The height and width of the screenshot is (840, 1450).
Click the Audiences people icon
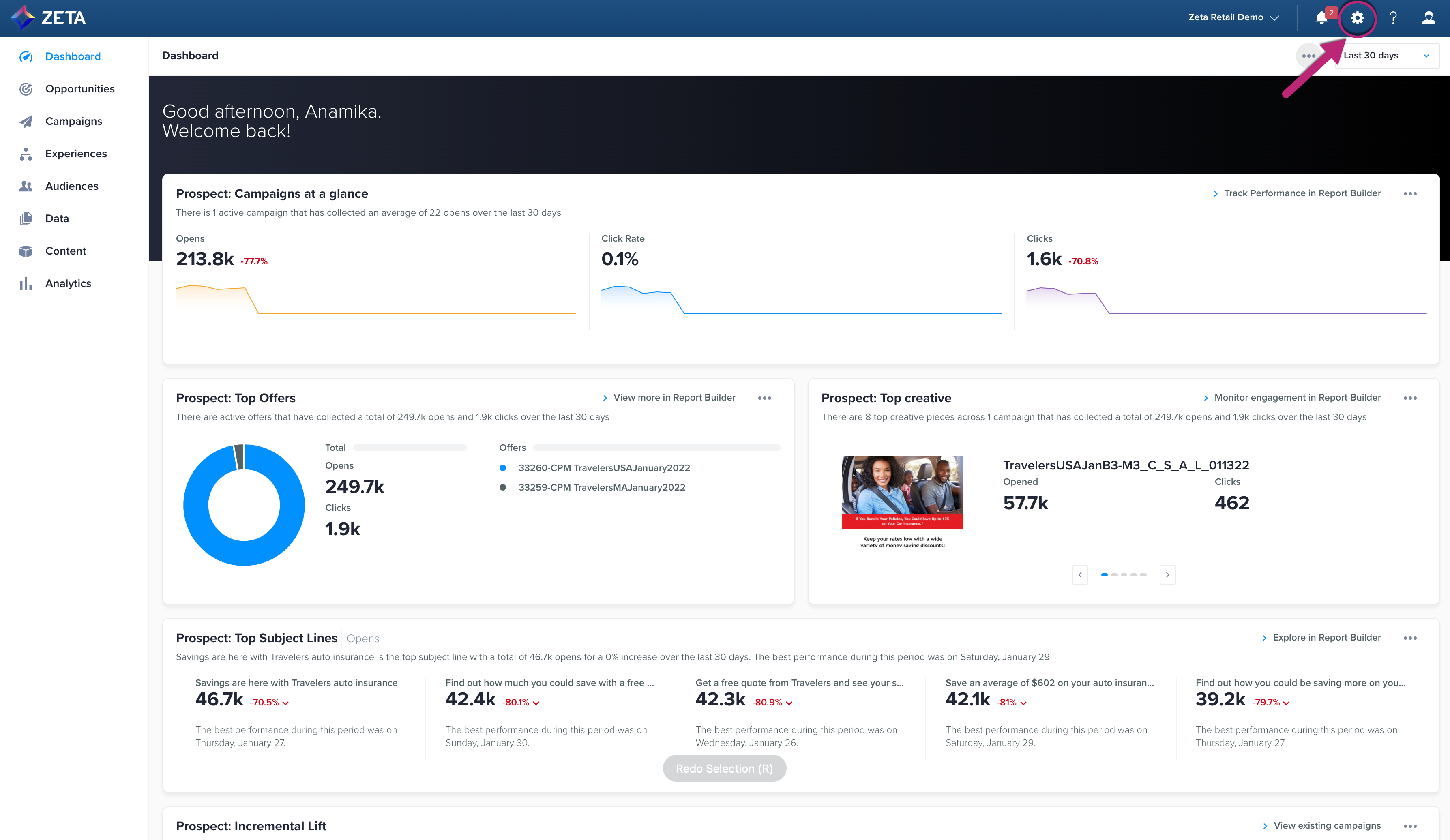(x=26, y=186)
